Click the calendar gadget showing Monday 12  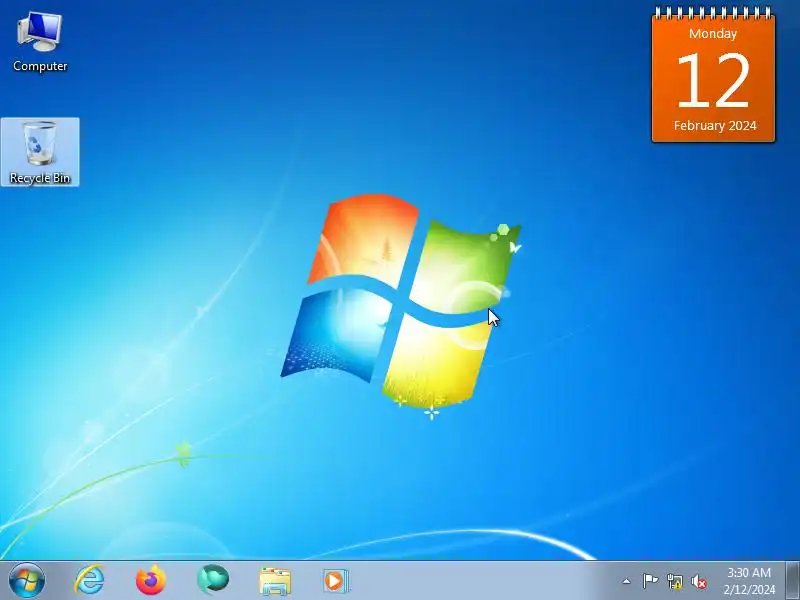coord(713,75)
